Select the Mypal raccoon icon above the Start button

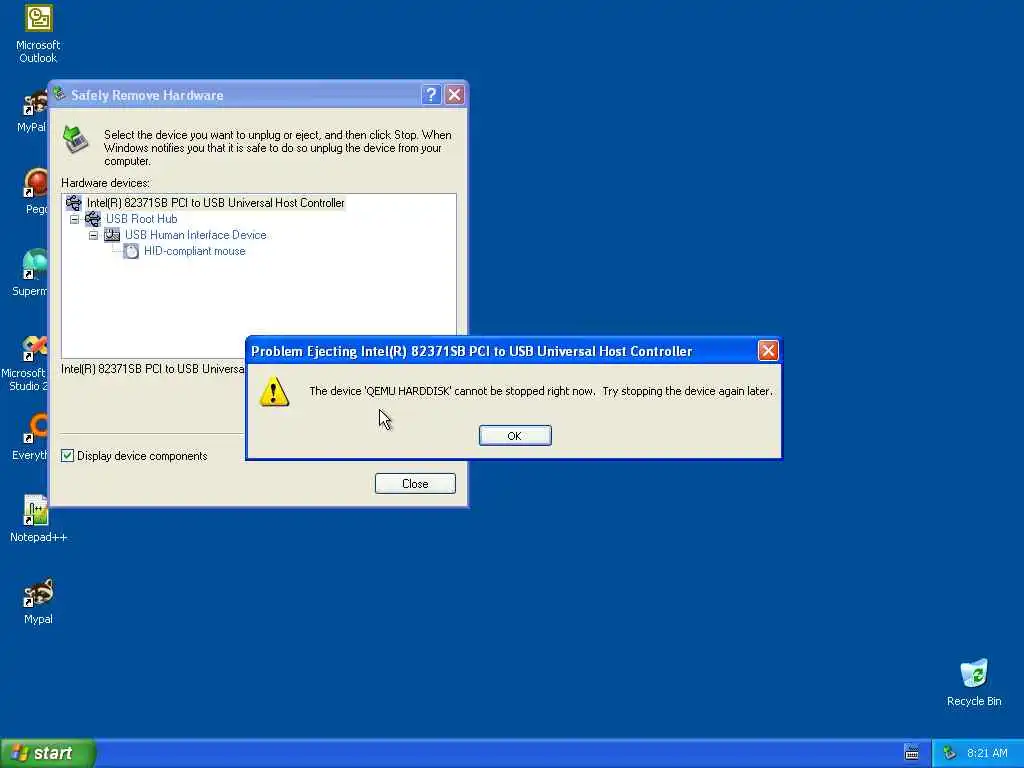38,601
